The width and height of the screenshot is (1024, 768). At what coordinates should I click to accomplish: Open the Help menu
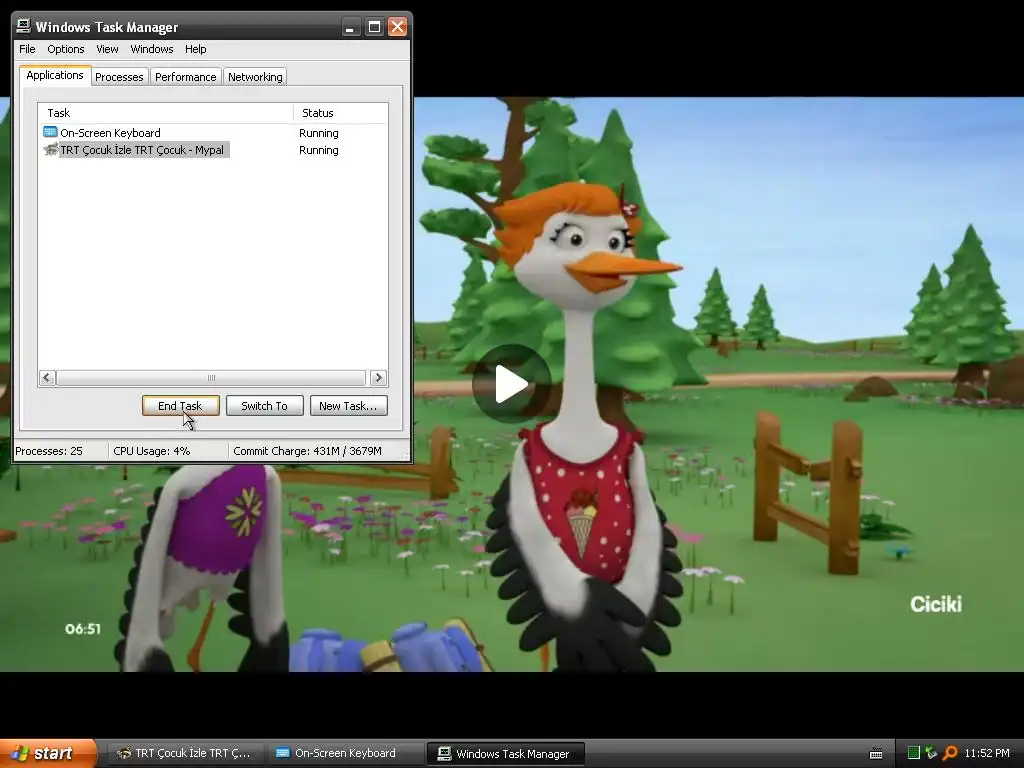click(195, 49)
